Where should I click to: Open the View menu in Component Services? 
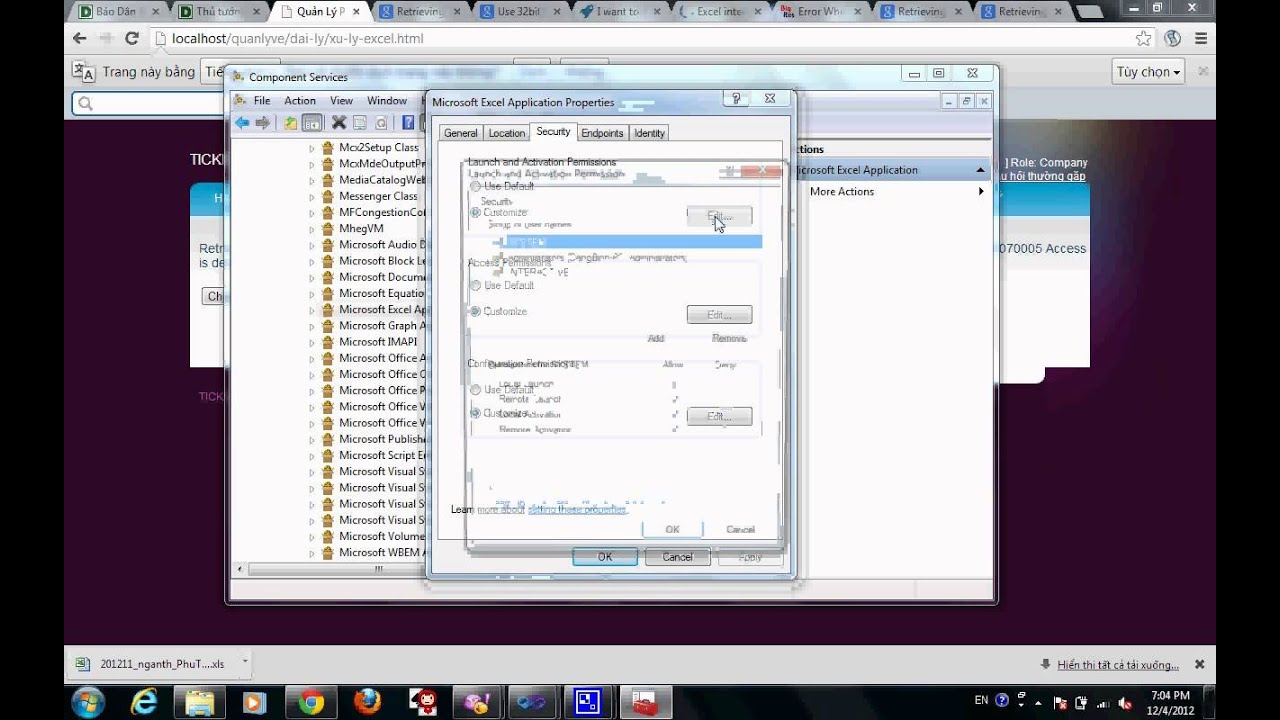[x=342, y=101]
